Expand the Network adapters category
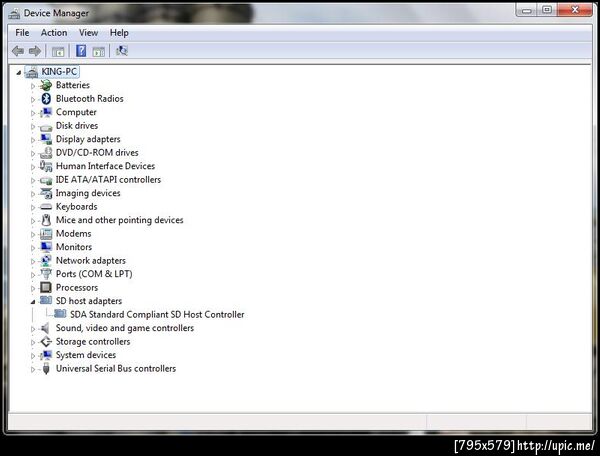 (33, 261)
